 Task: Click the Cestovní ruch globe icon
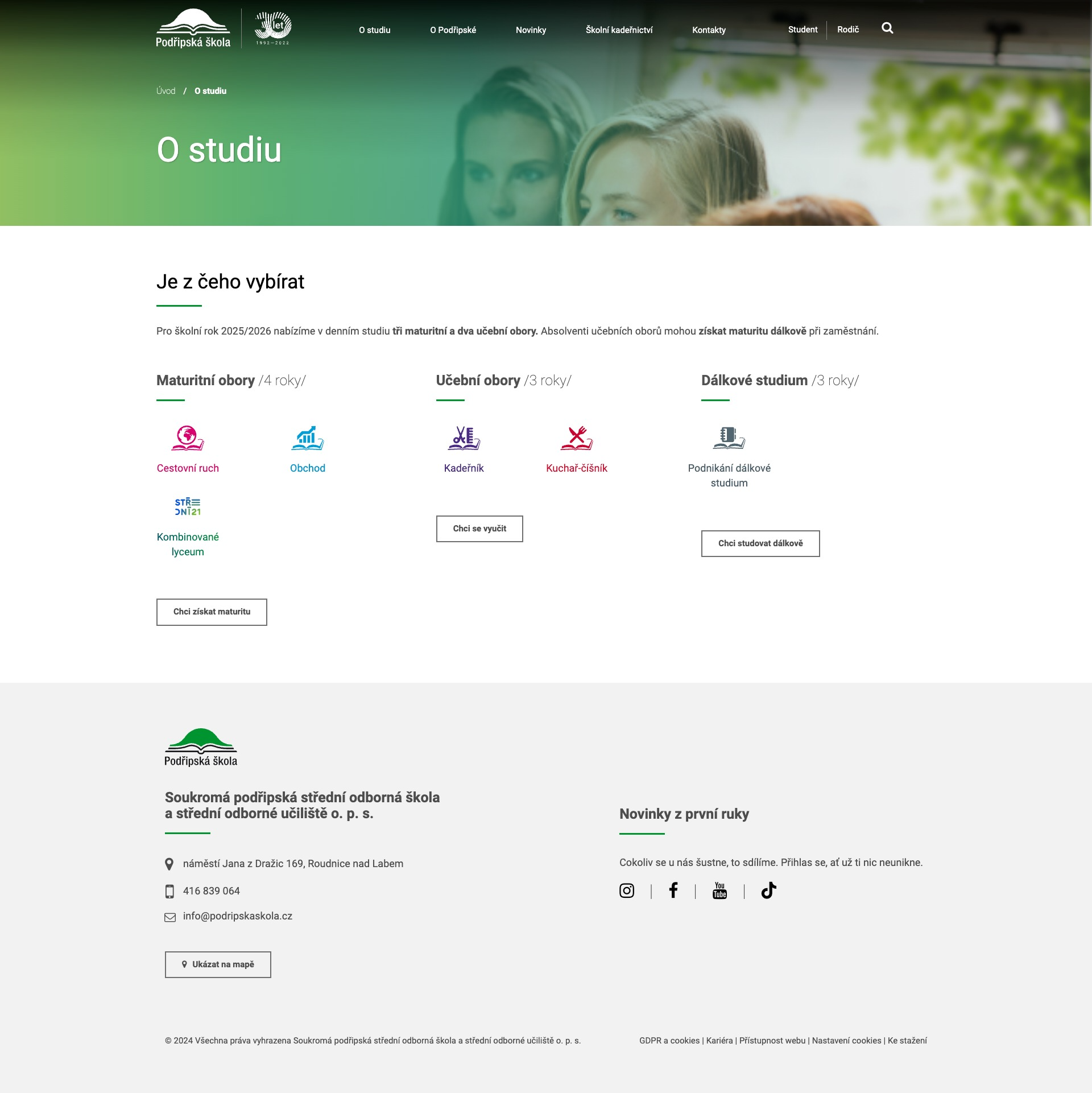(x=188, y=438)
